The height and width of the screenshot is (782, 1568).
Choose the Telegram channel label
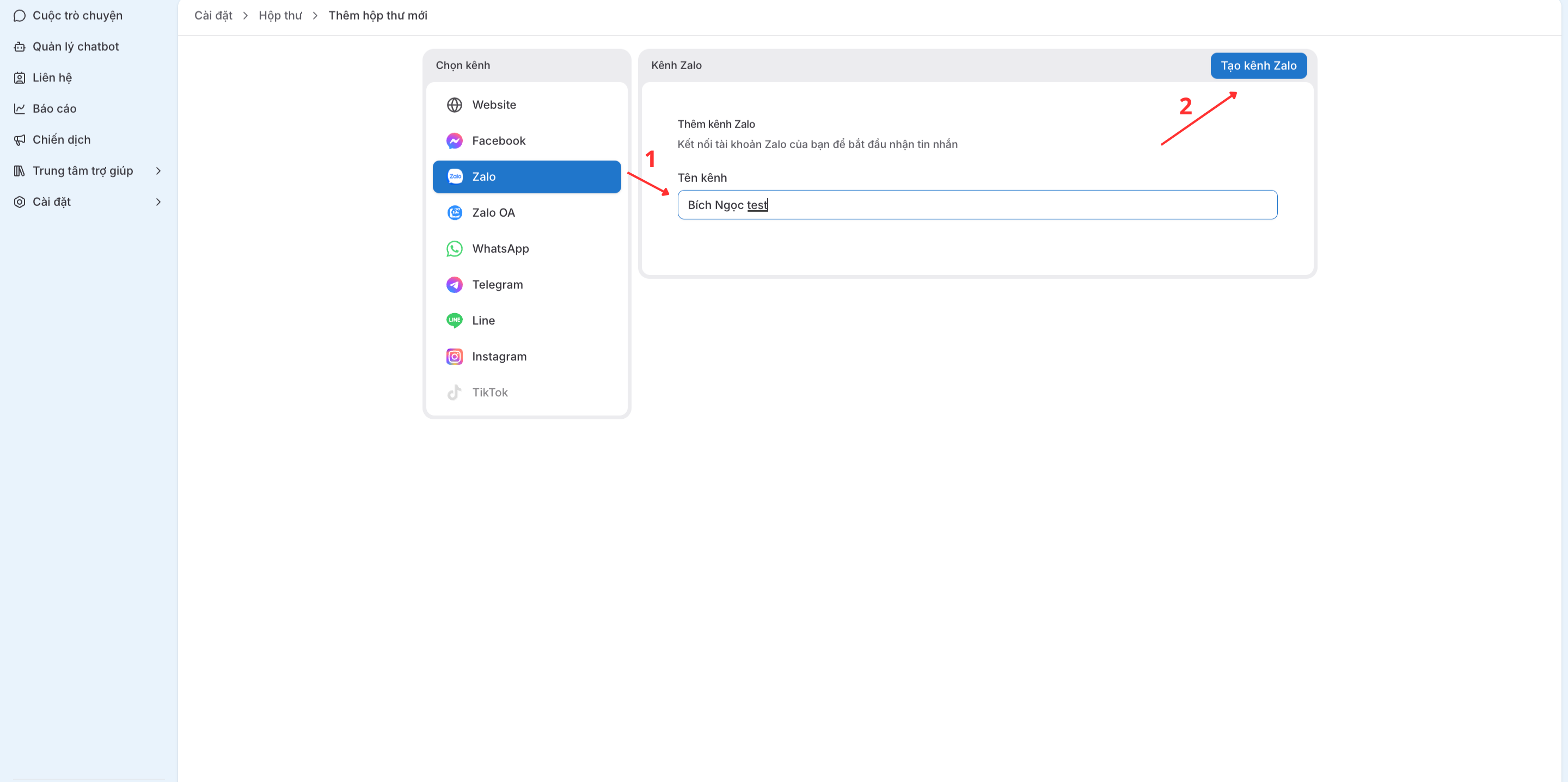(x=497, y=284)
